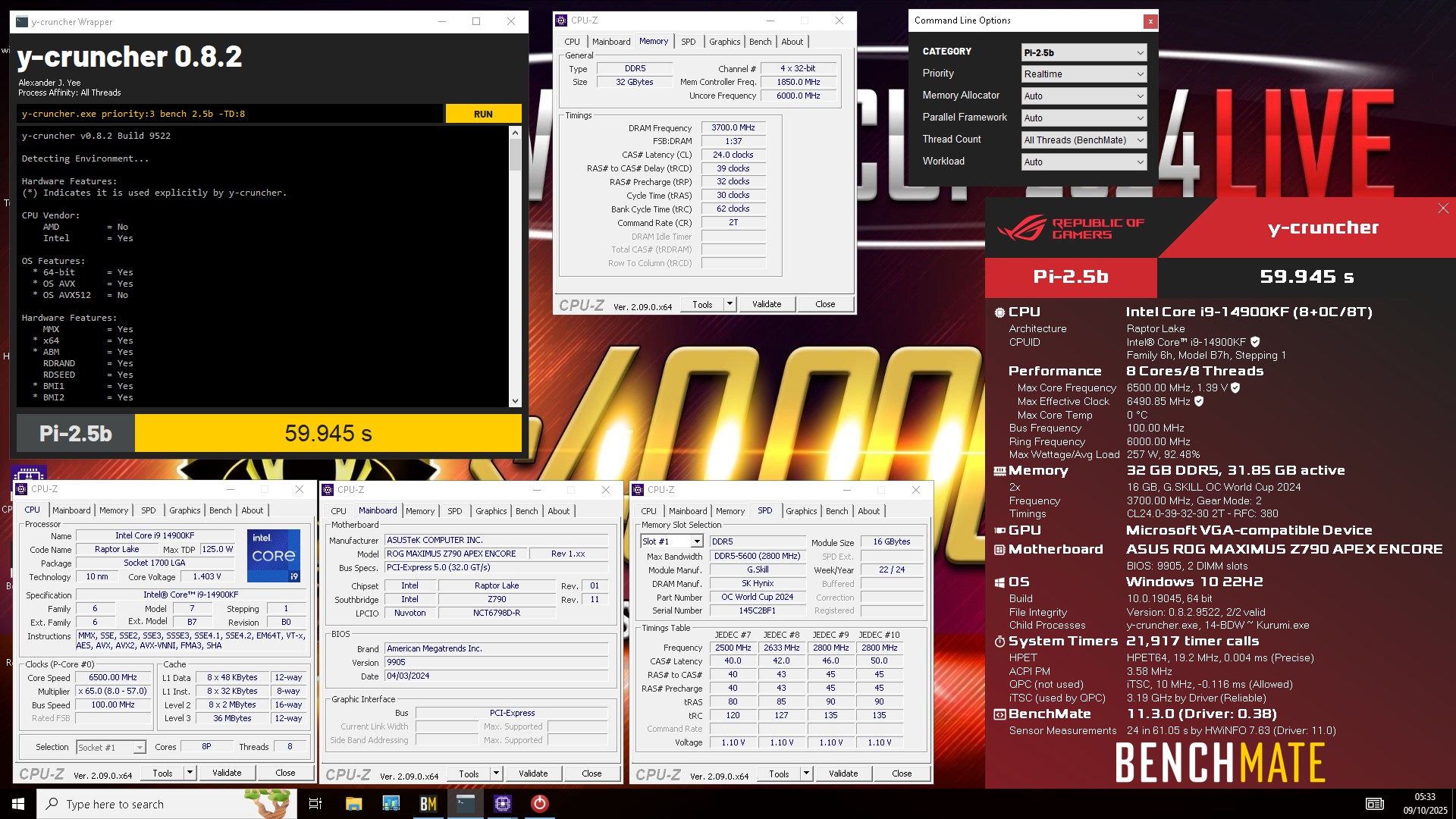Expand Tools arrow in CPU-Z SPD window
This screenshot has width=1456, height=819.
coord(806,773)
